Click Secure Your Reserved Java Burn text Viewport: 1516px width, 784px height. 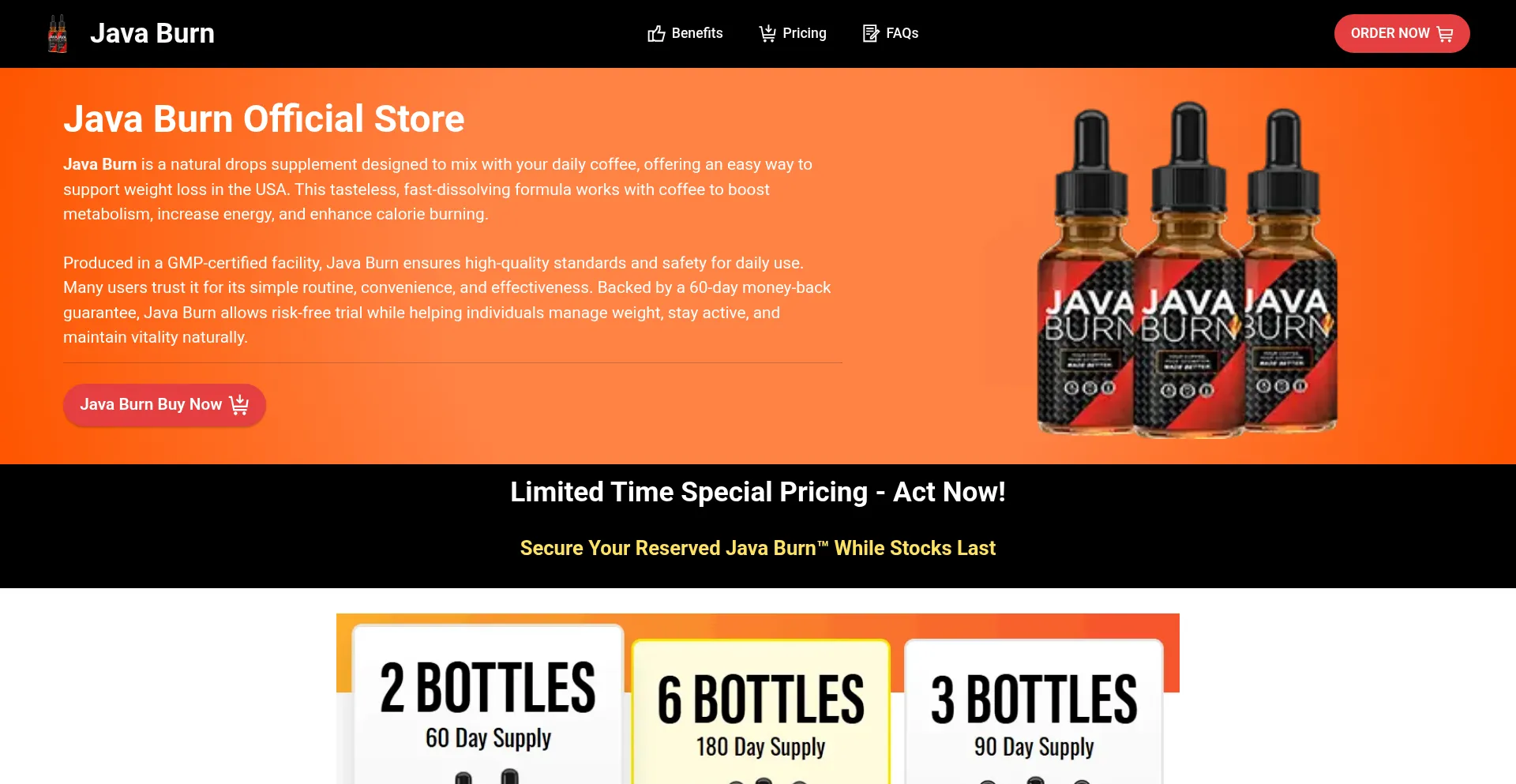(x=758, y=548)
